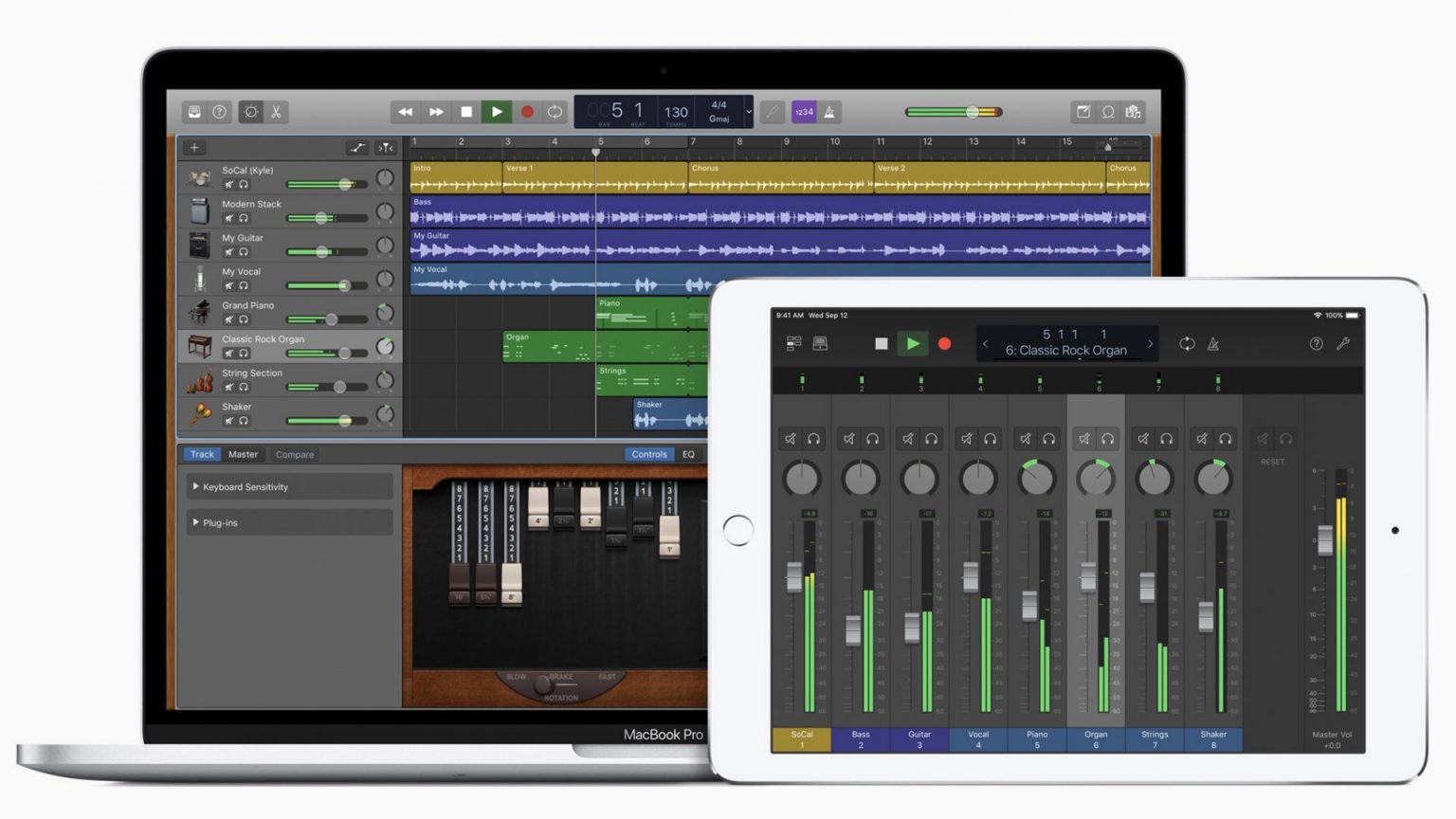Mute the SoCal channel on iPad mixer
The image size is (1456, 819).
click(x=791, y=439)
